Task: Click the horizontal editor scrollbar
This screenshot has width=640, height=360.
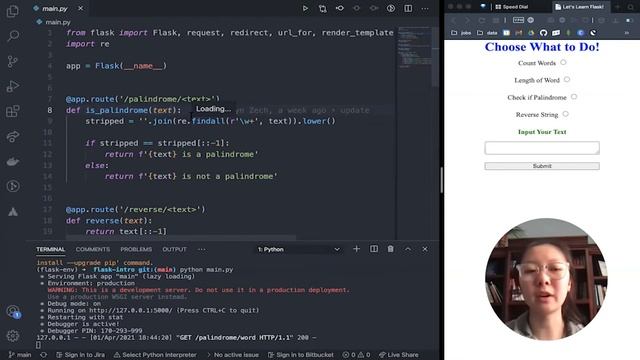Action: click(x=181, y=238)
